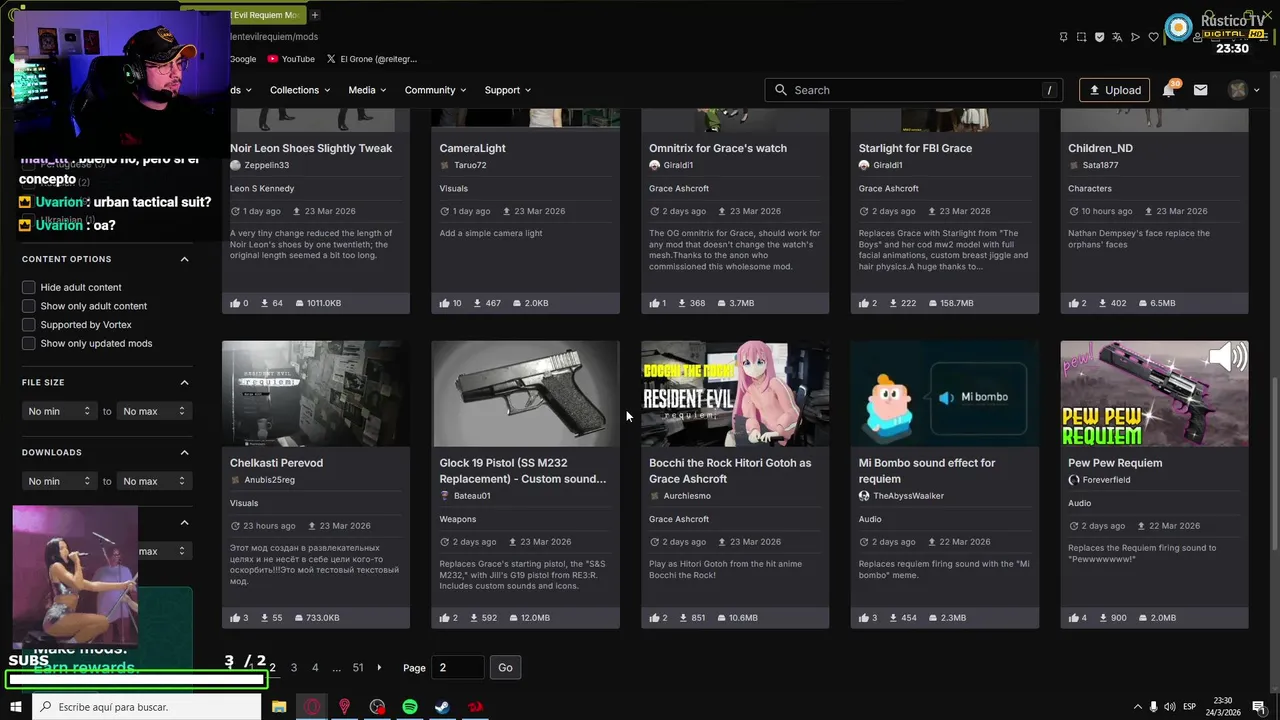The image size is (1280, 720).
Task: Open Spotify from the taskbar
Action: coord(410,707)
